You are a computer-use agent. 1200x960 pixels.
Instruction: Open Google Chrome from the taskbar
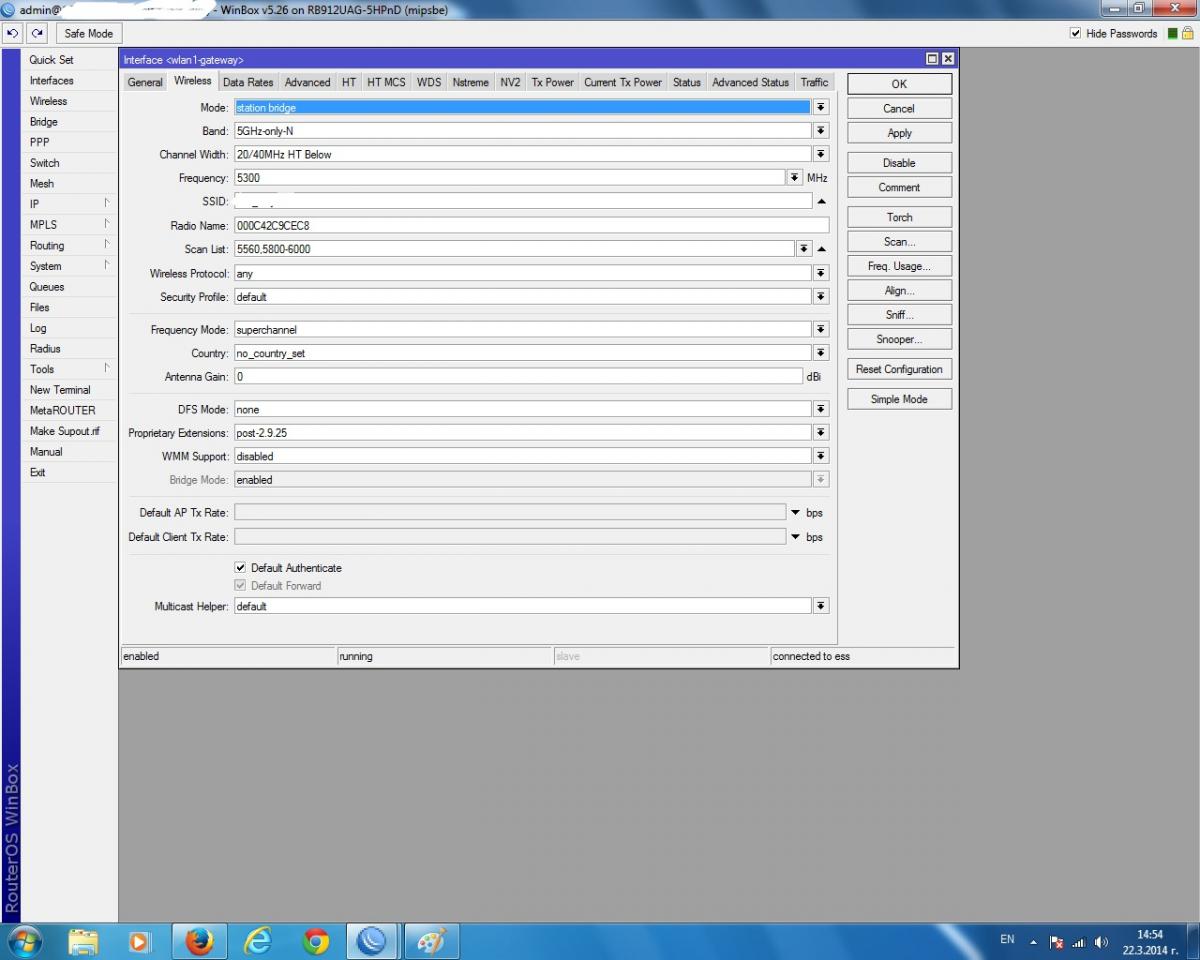pos(316,941)
